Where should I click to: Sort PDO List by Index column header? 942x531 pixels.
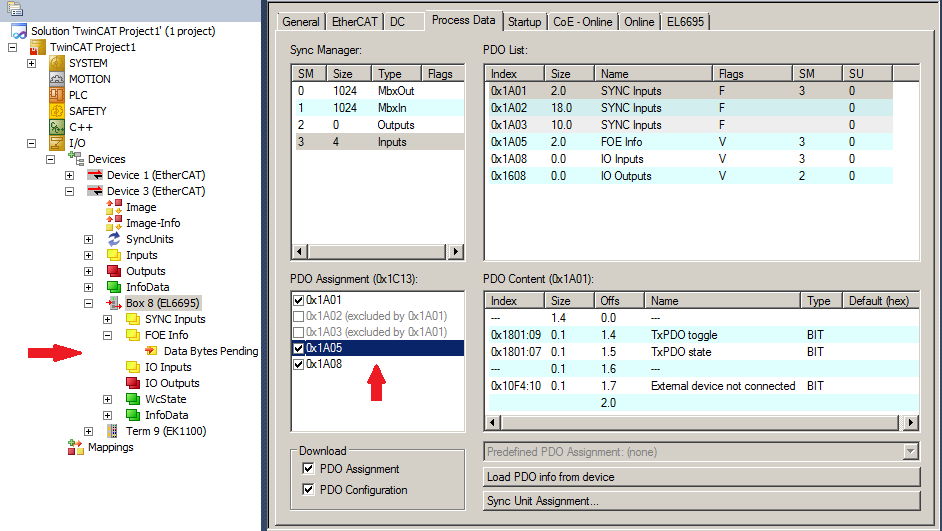(x=514, y=73)
